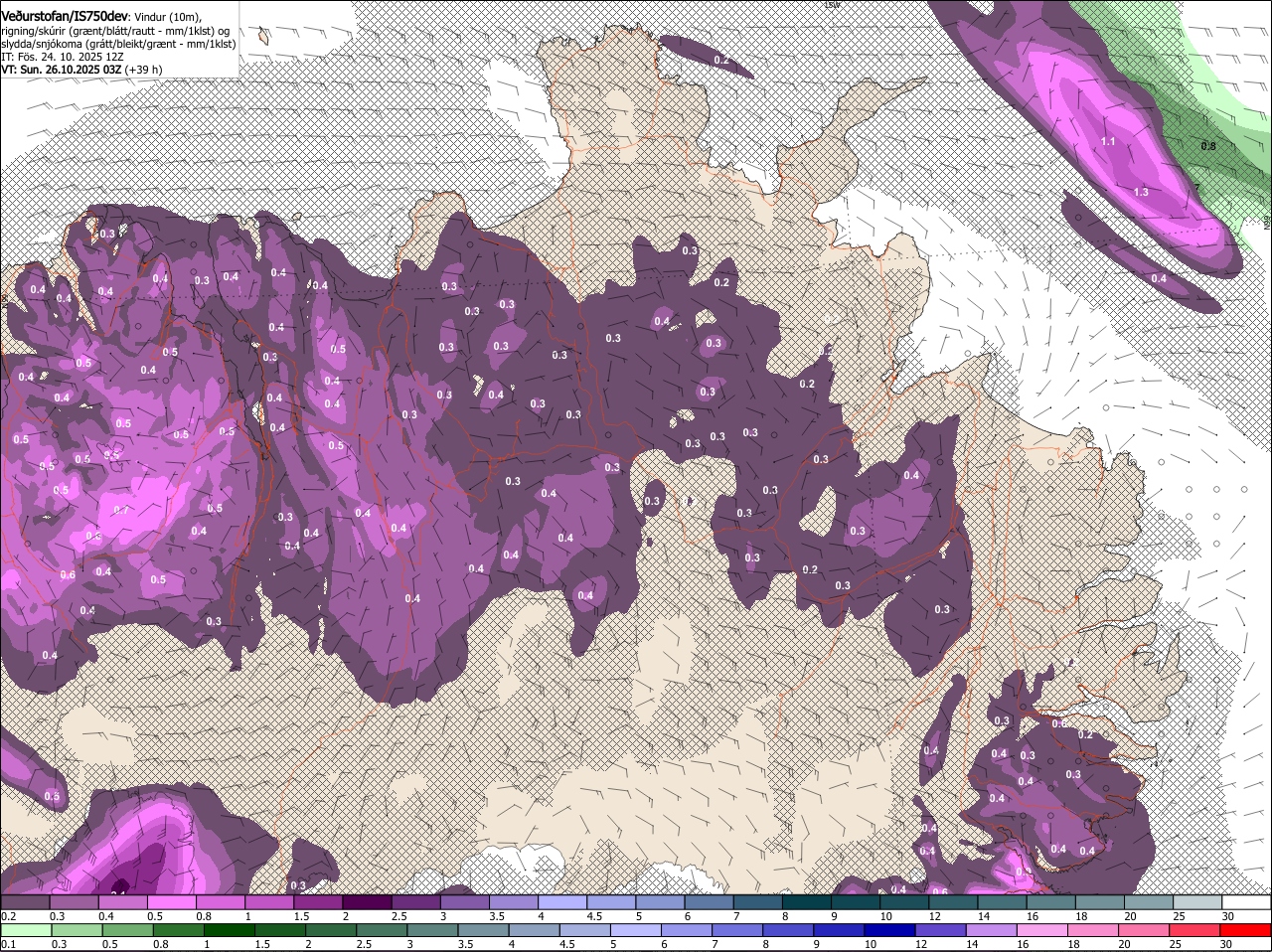The height and width of the screenshot is (952, 1272).
Task: Pick the navy blue swatch between 10 and 12
Action: 891,930
